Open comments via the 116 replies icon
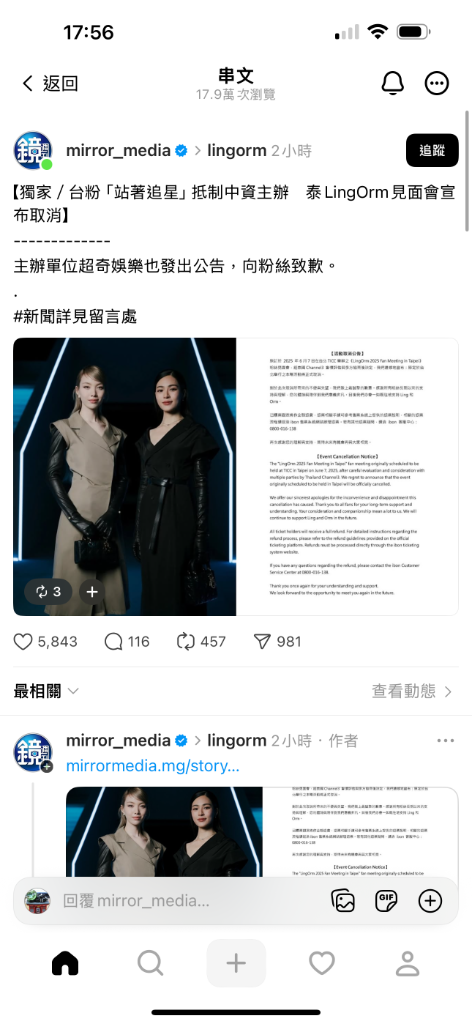This screenshot has width=472, height=1024. coord(114,642)
